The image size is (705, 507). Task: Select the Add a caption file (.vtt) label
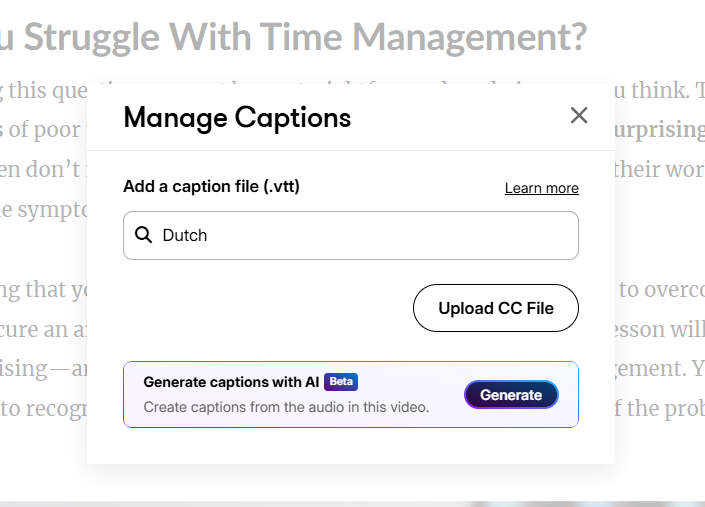pyautogui.click(x=211, y=186)
